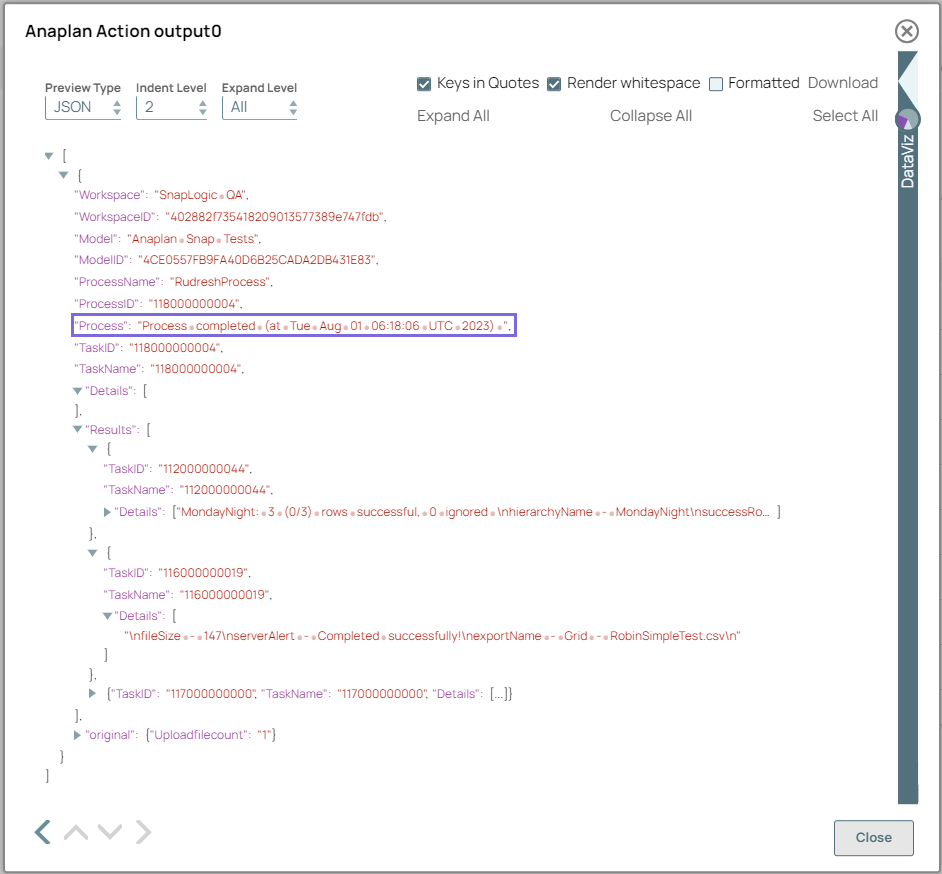Click the Collapse All link
Viewport: 942px width, 874px height.
point(650,116)
